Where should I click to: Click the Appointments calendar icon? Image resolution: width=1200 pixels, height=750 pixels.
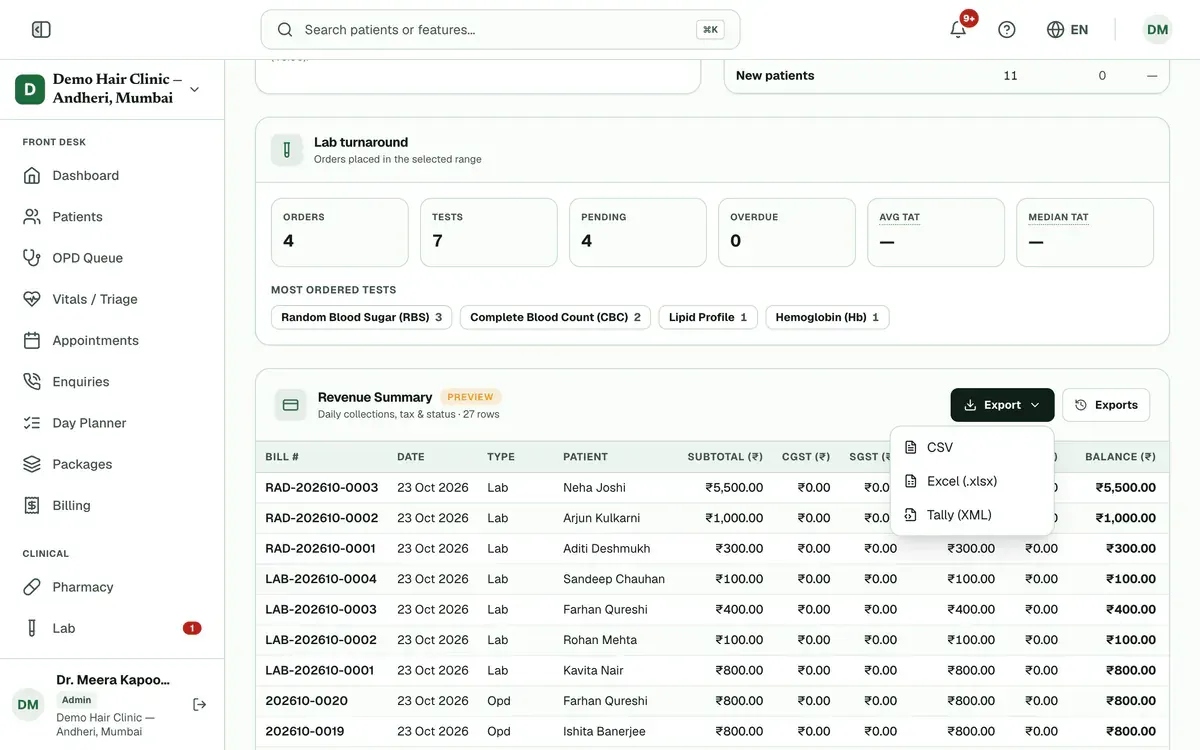32,341
